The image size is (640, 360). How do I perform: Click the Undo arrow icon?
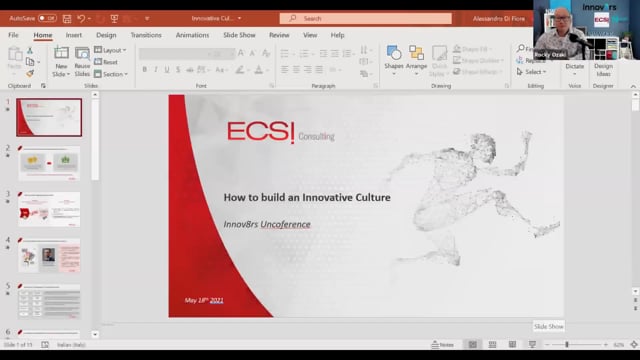81,19
